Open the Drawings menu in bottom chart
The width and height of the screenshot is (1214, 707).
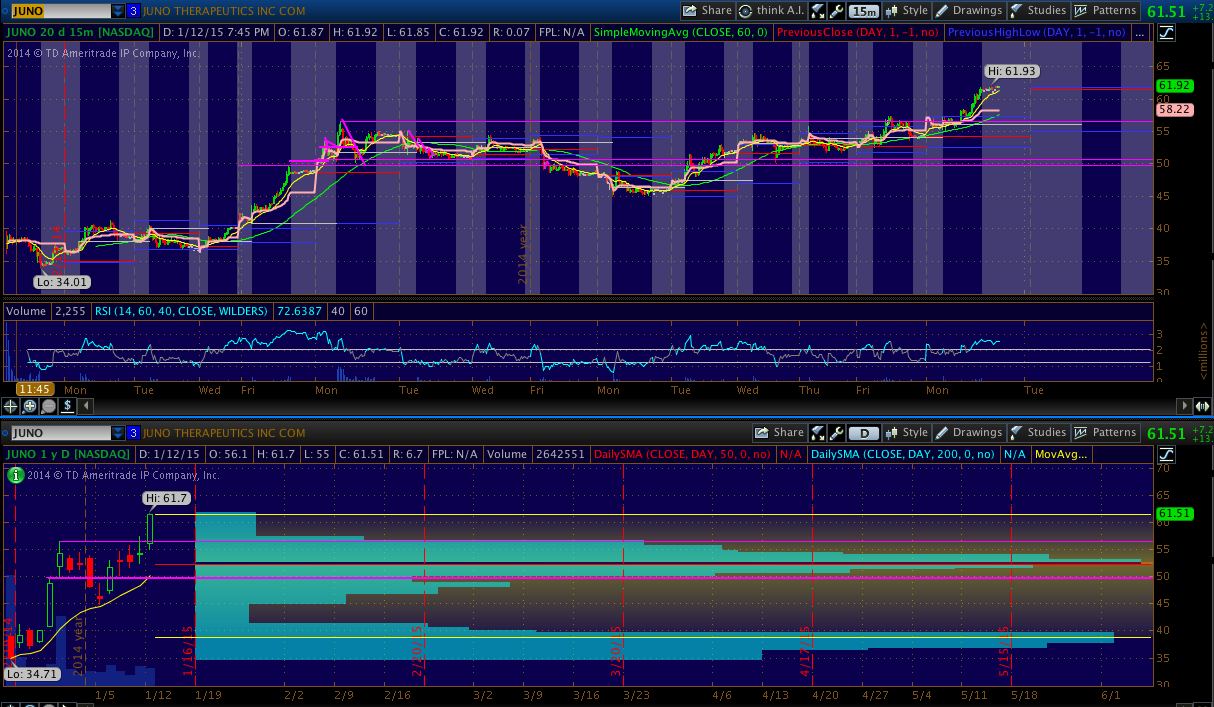(x=968, y=433)
